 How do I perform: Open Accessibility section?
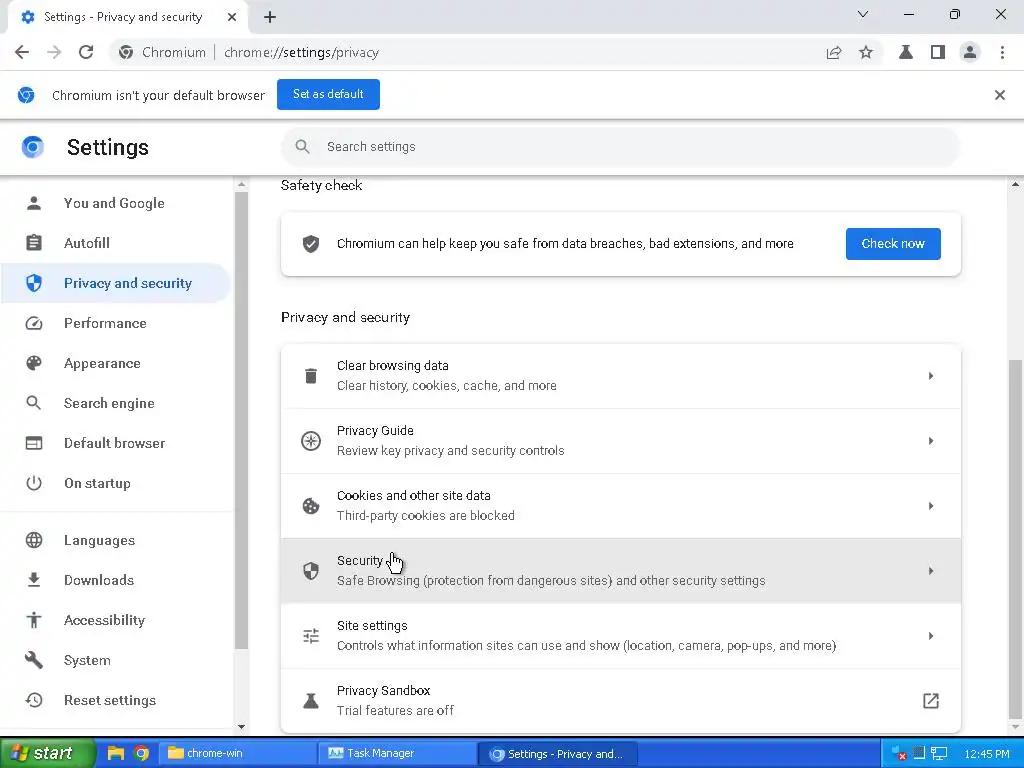click(x=115, y=620)
